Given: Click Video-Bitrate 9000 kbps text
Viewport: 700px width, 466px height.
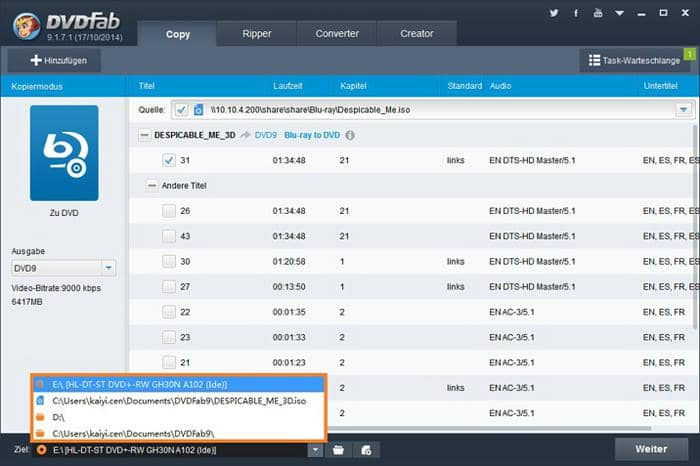Looking at the screenshot, I should (56, 288).
